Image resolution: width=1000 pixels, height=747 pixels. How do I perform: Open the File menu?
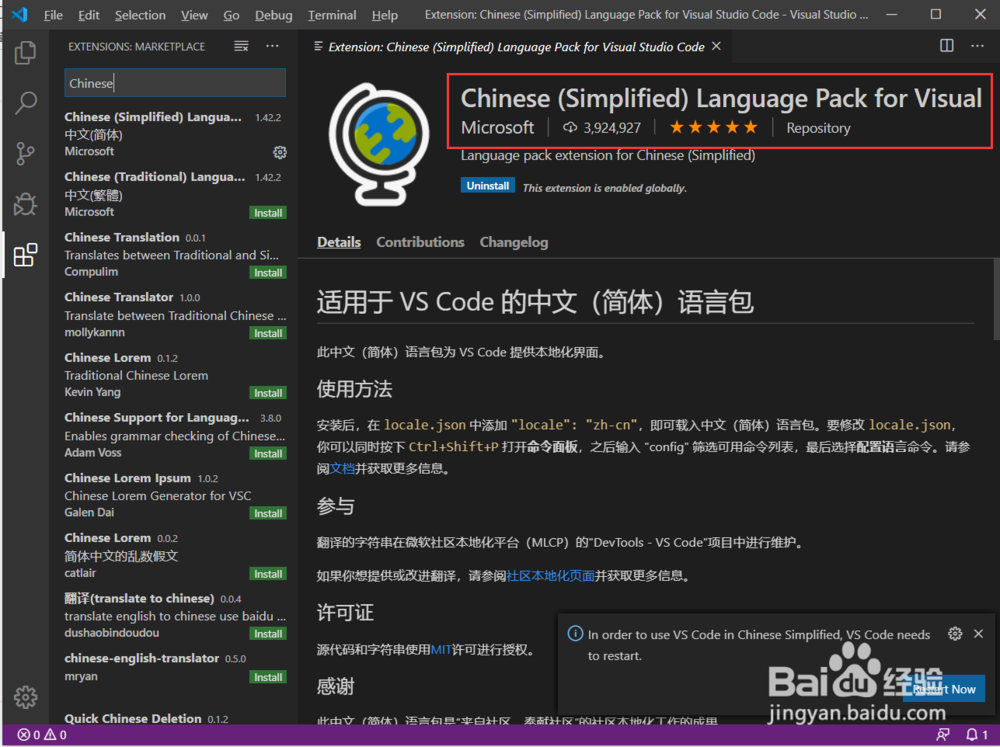53,15
